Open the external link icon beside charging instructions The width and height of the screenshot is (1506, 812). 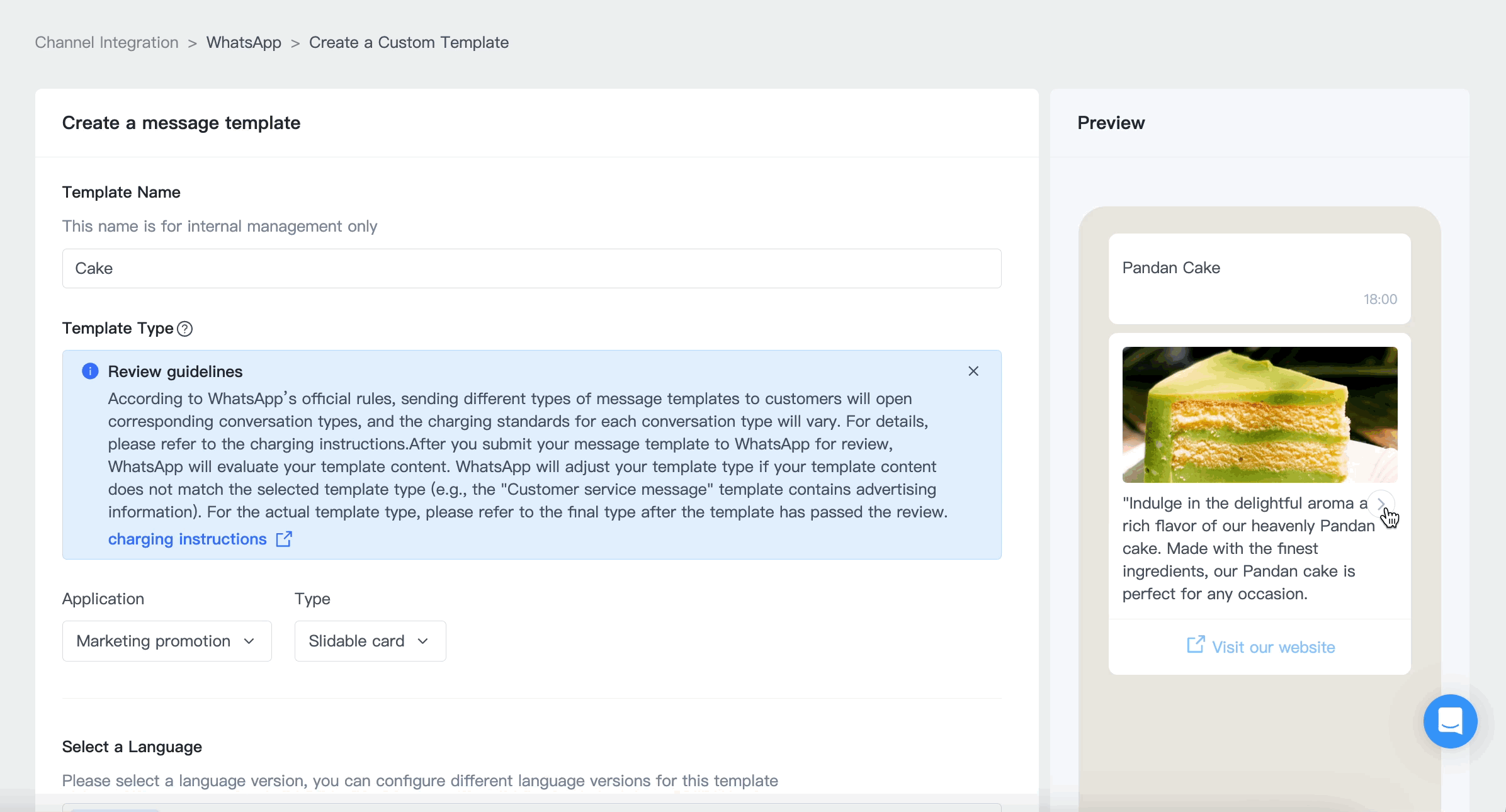(284, 539)
